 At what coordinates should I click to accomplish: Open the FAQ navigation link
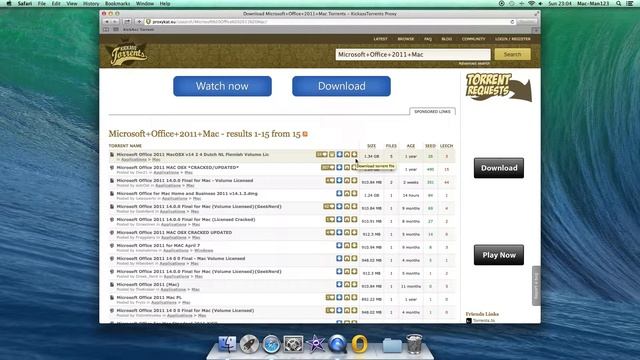click(x=428, y=39)
